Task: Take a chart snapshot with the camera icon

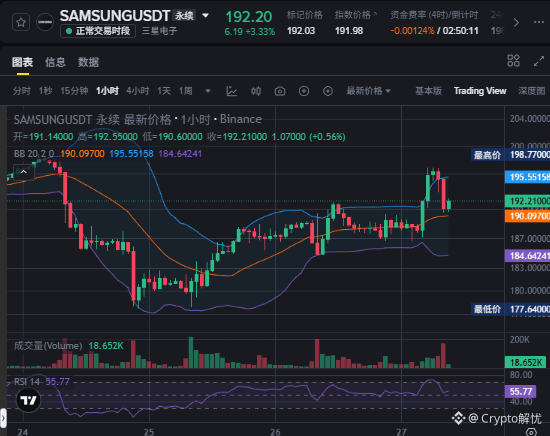Action: point(280,91)
